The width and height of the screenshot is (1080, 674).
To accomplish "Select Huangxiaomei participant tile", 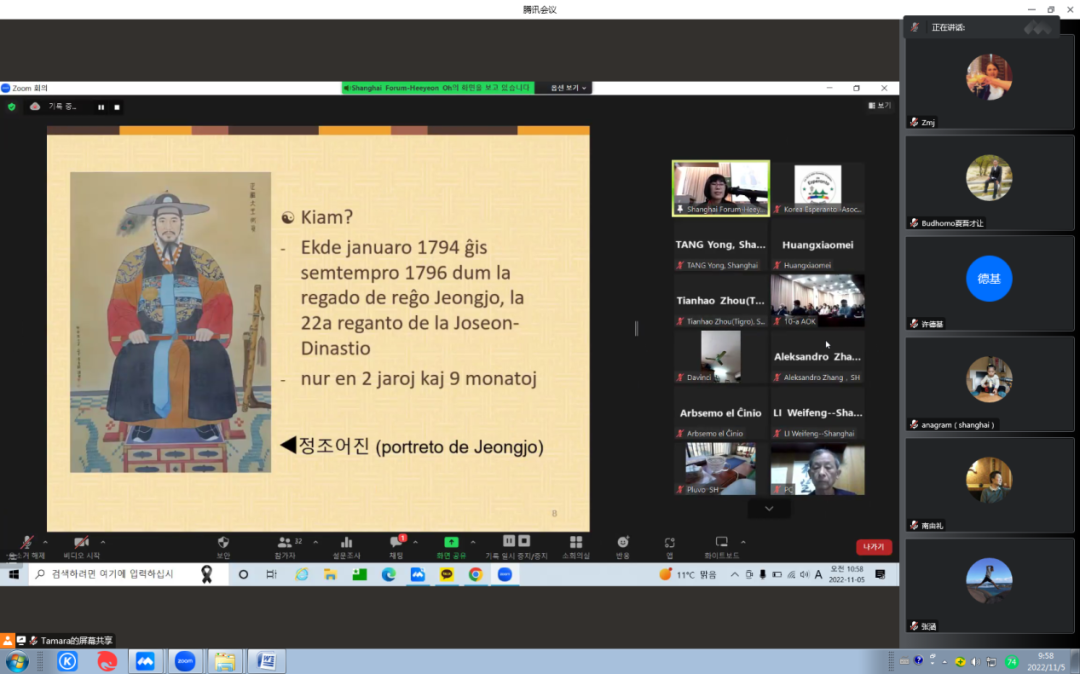I will [x=818, y=245].
